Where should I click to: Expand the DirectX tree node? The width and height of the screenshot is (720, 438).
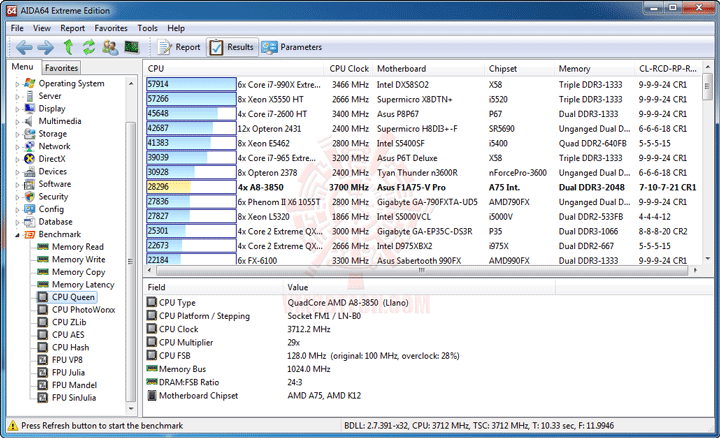pyautogui.click(x=17, y=159)
